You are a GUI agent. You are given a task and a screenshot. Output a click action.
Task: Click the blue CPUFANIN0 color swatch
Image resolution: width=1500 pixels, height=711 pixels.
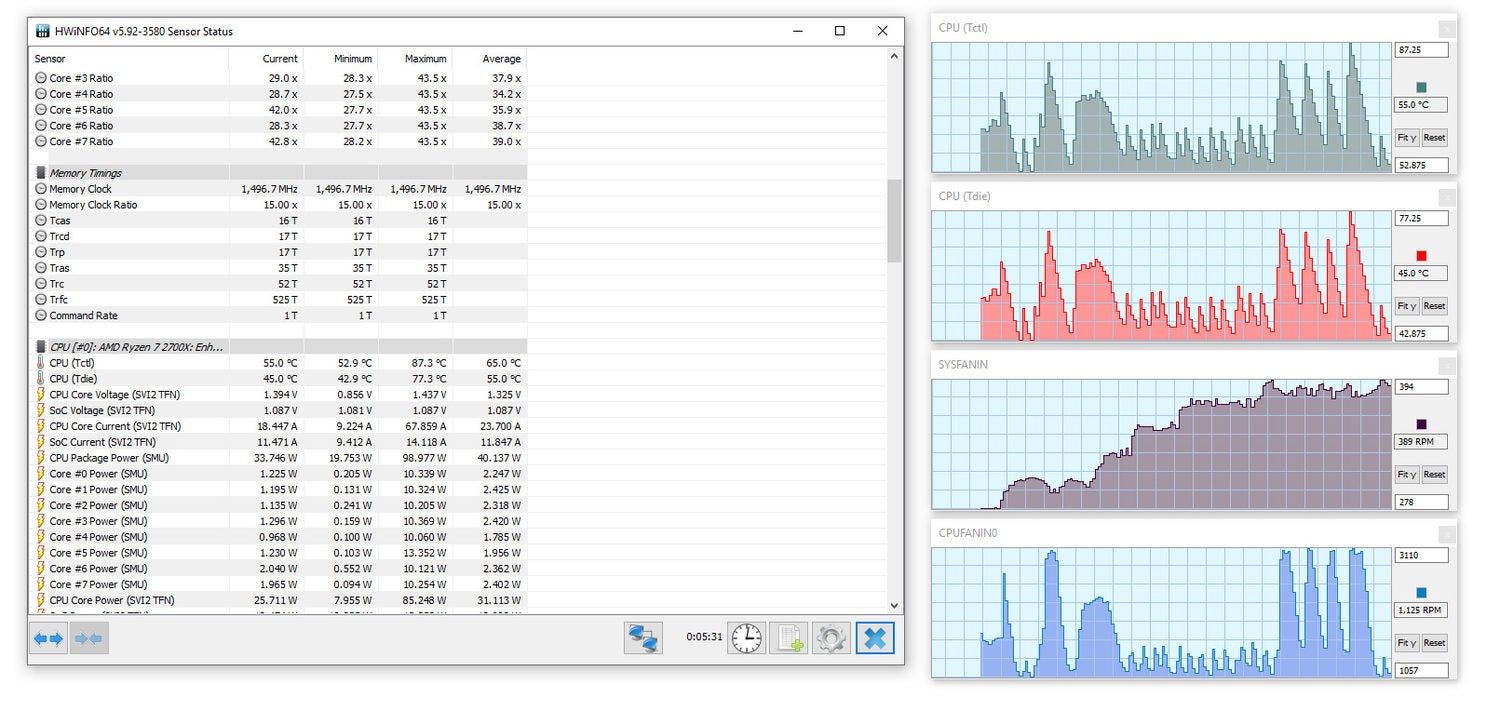click(1422, 593)
